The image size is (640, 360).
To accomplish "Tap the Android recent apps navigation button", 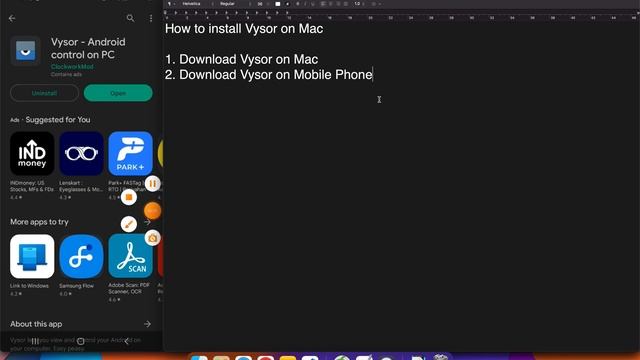I will click(x=35, y=341).
